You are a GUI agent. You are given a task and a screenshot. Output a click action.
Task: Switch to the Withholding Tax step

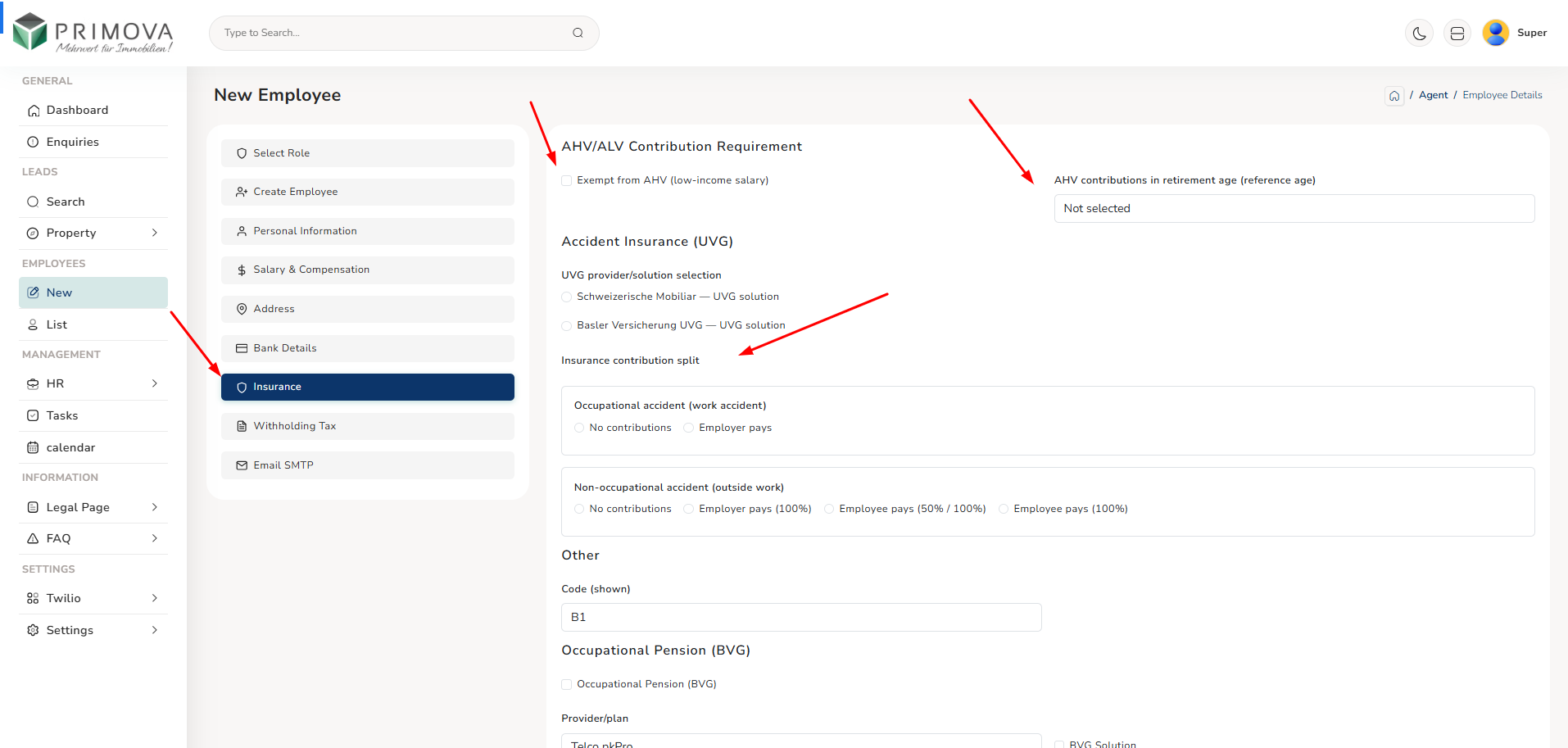click(367, 426)
